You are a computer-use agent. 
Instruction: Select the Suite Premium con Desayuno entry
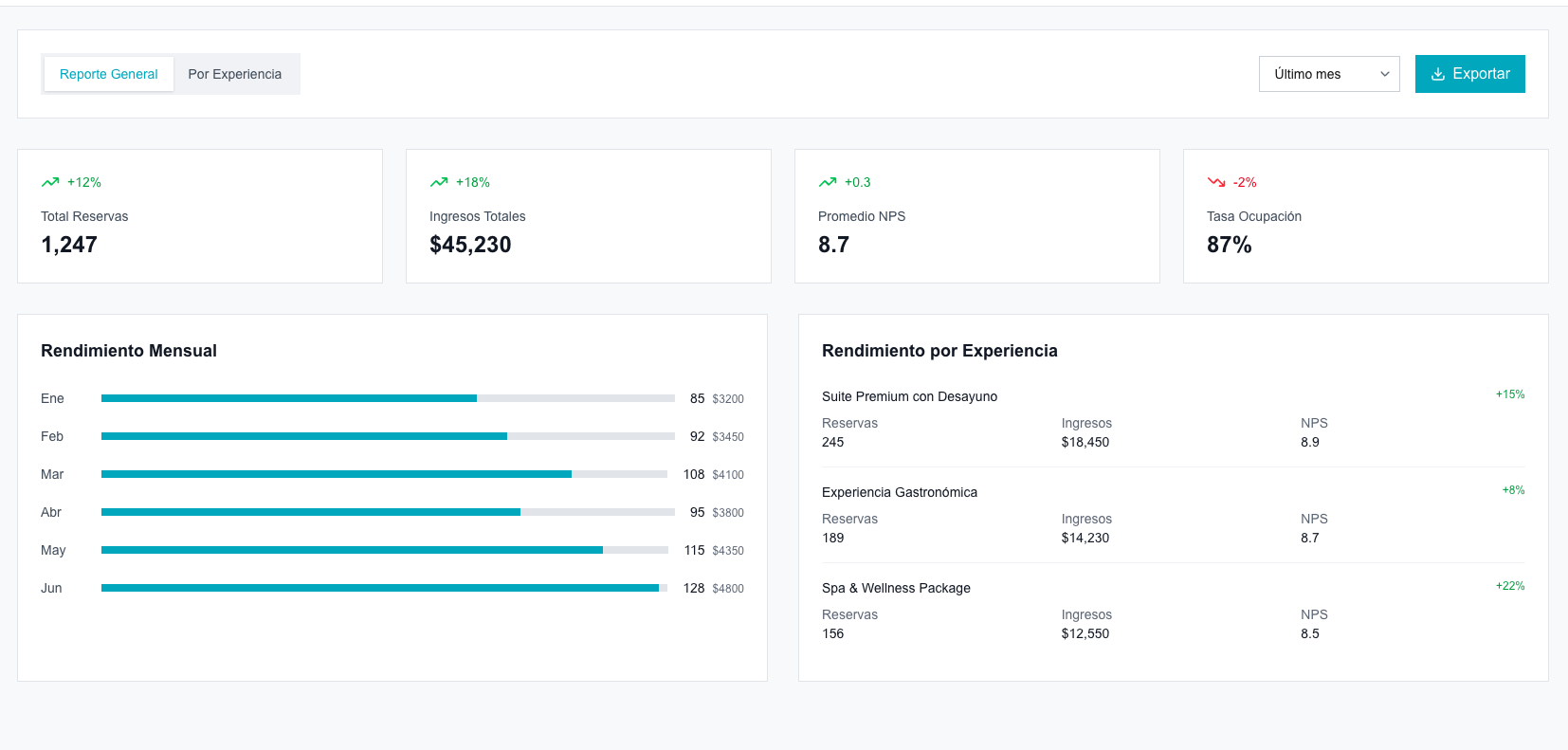coord(909,396)
